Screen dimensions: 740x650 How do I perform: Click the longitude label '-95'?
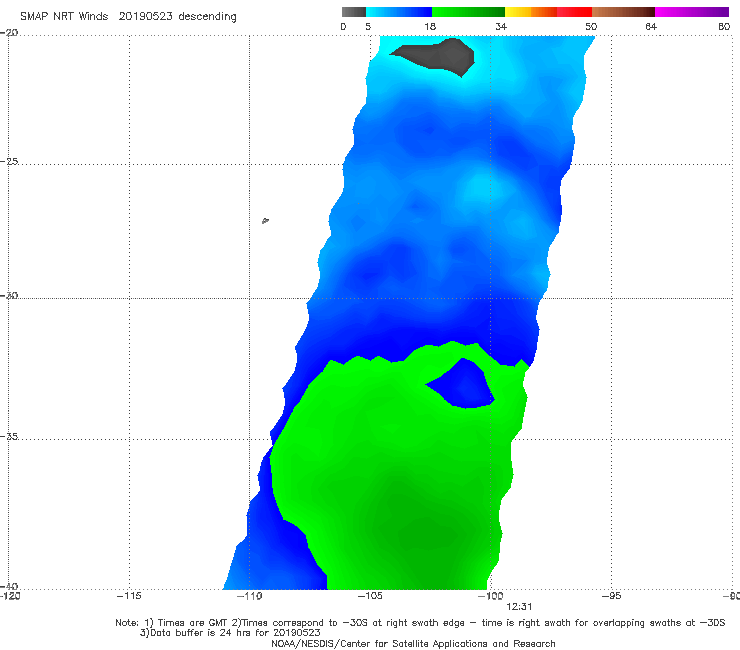click(x=612, y=596)
